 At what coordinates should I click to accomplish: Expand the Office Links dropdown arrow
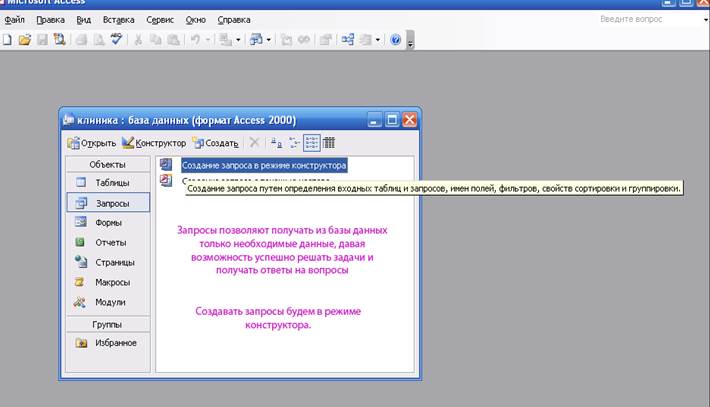pyautogui.click(x=236, y=40)
